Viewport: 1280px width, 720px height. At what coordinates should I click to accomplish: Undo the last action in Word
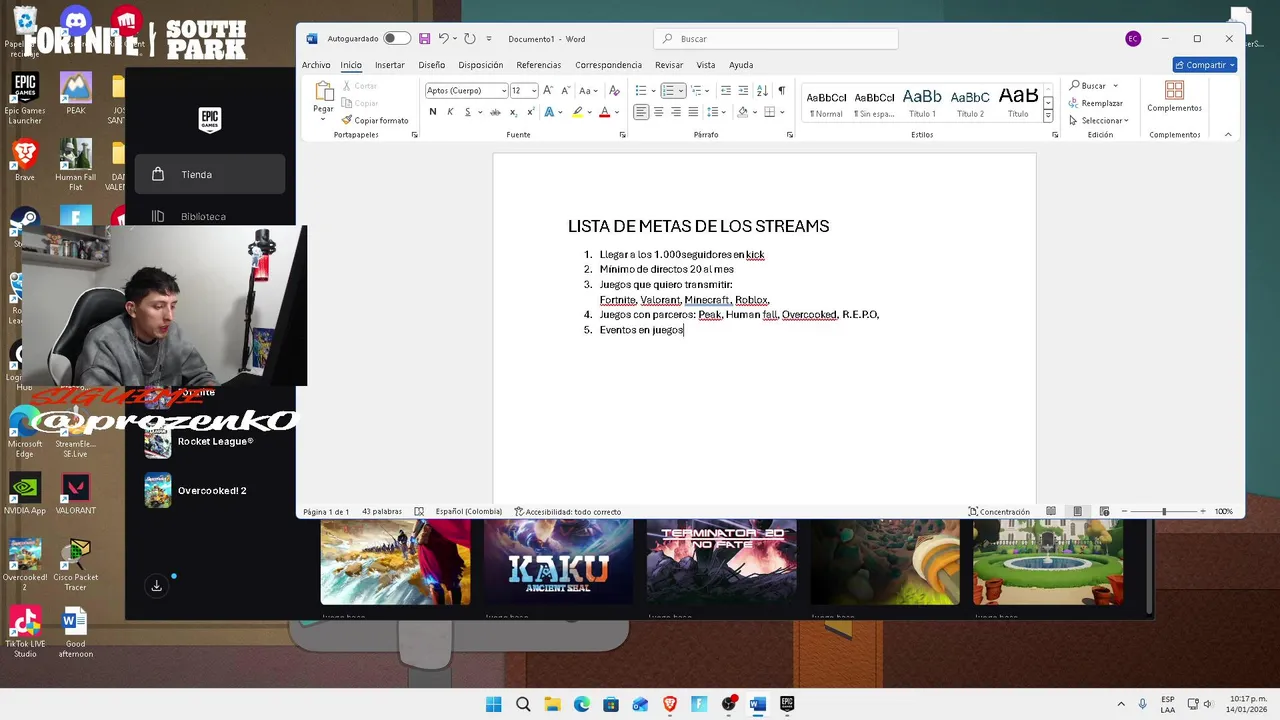point(443,38)
